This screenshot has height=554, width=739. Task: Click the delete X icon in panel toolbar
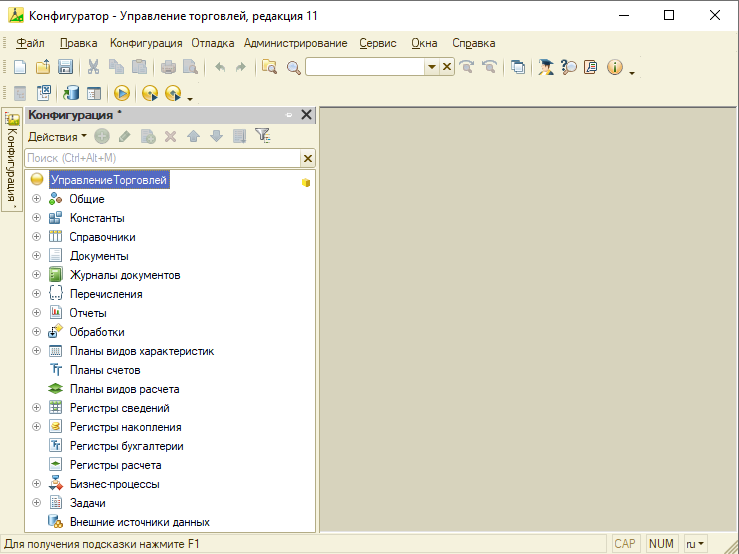point(170,137)
